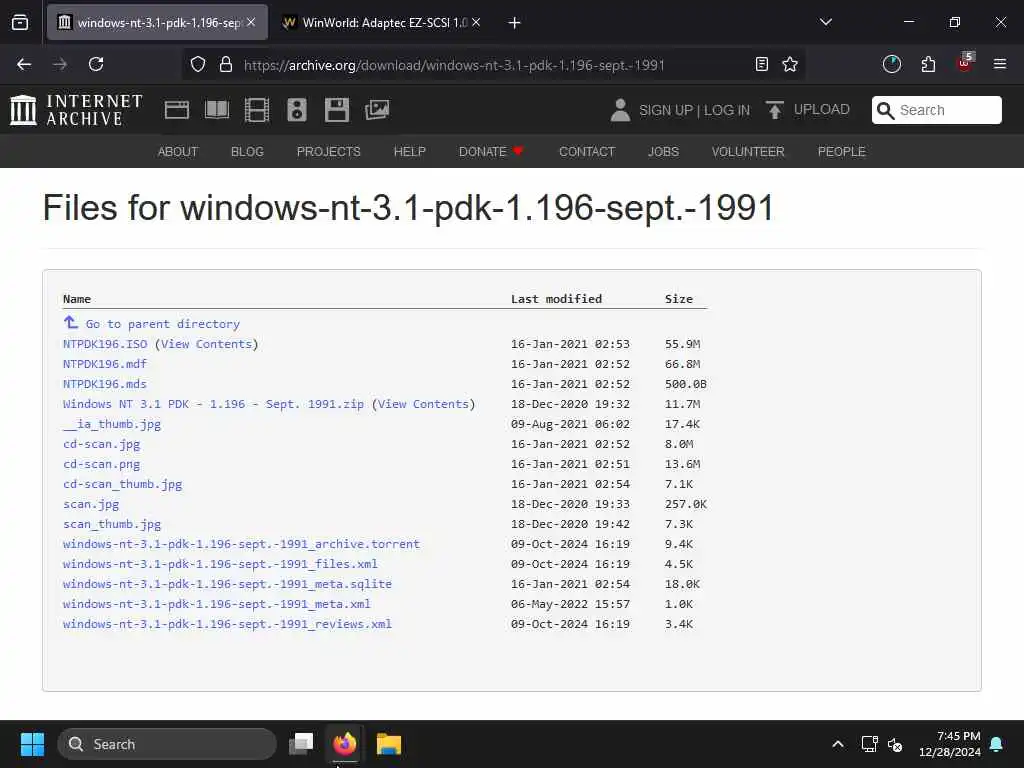Image resolution: width=1024 pixels, height=768 pixels.
Task: Open the ABOUT menu item
Action: [x=178, y=152]
